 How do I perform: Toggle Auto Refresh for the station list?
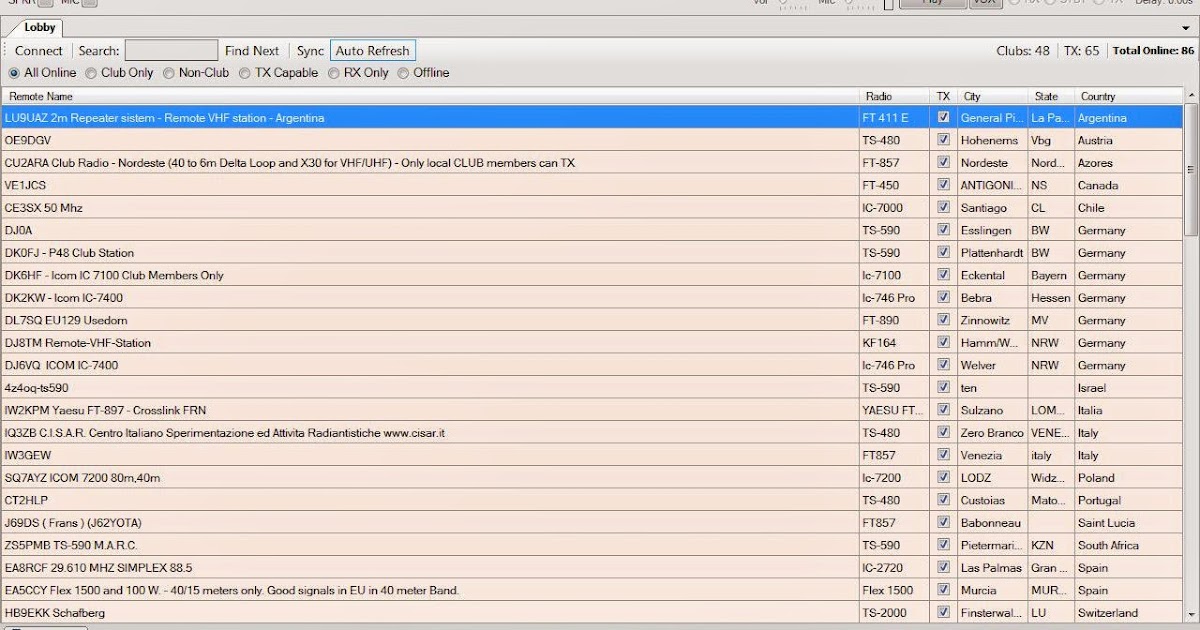(x=372, y=50)
